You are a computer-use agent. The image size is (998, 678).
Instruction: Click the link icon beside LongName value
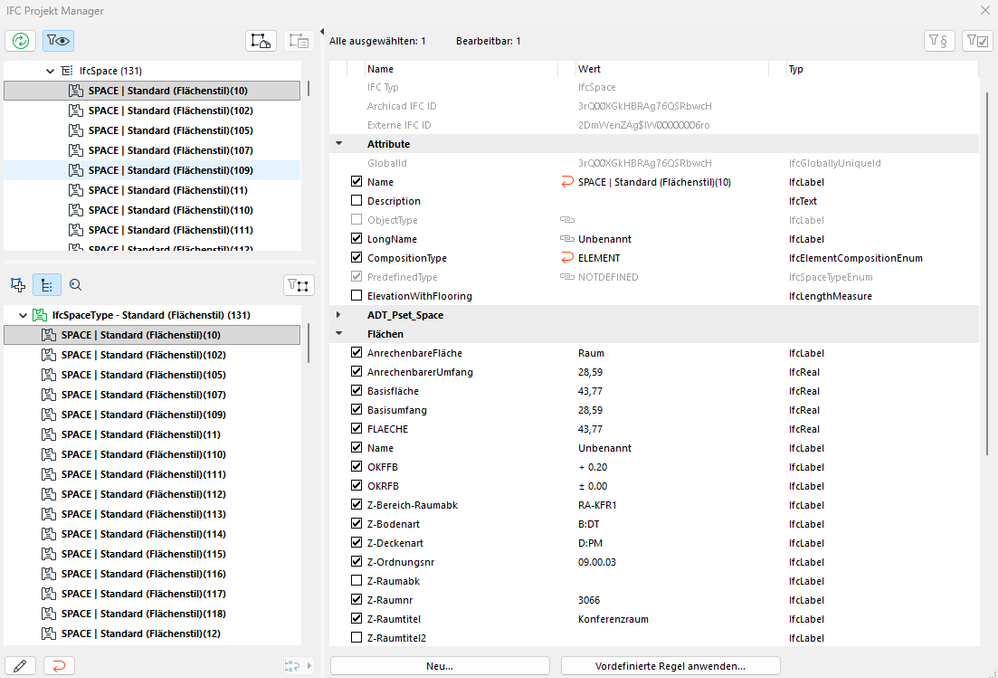pyautogui.click(x=567, y=239)
